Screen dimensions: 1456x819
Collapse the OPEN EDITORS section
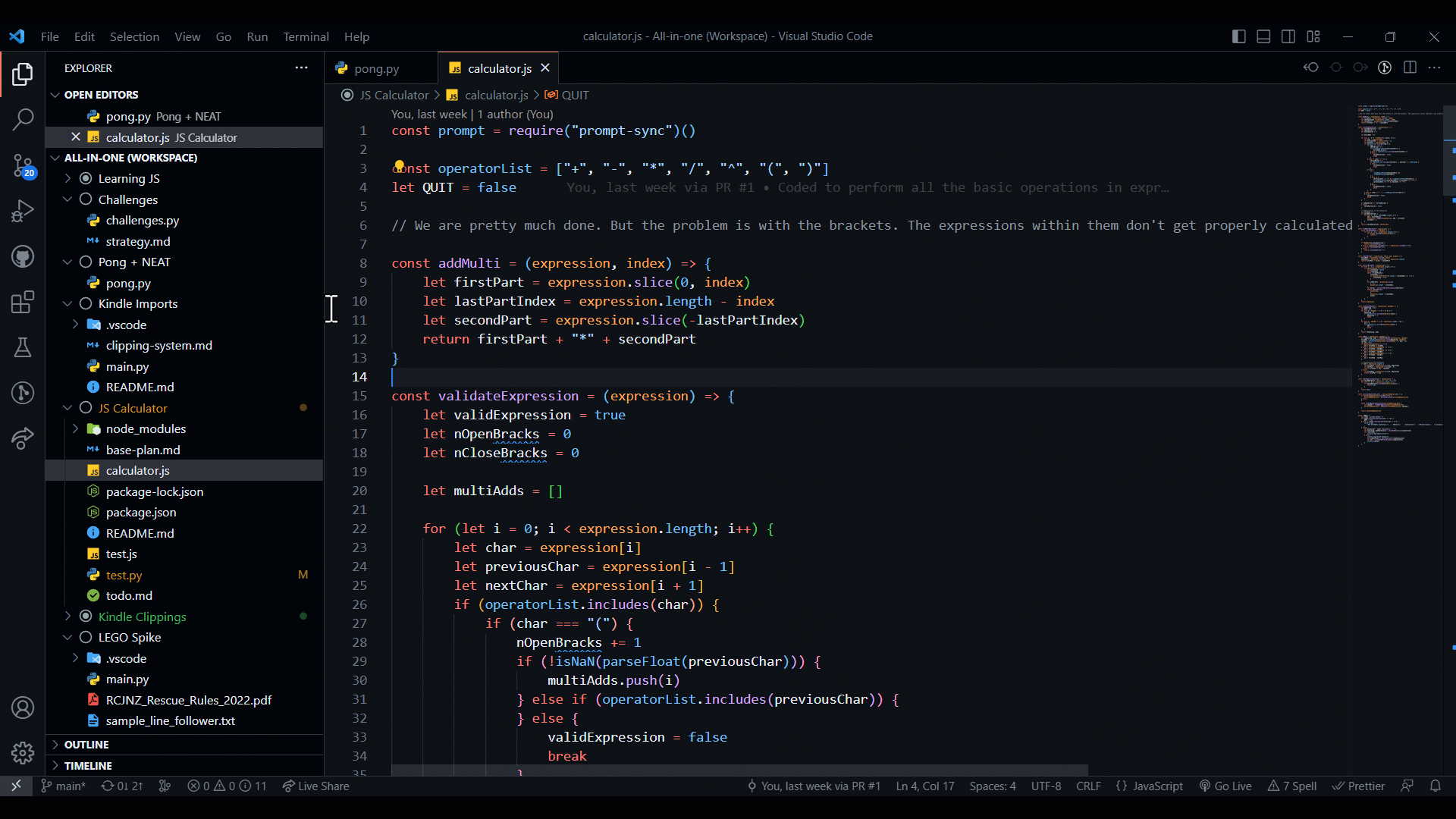click(x=55, y=94)
